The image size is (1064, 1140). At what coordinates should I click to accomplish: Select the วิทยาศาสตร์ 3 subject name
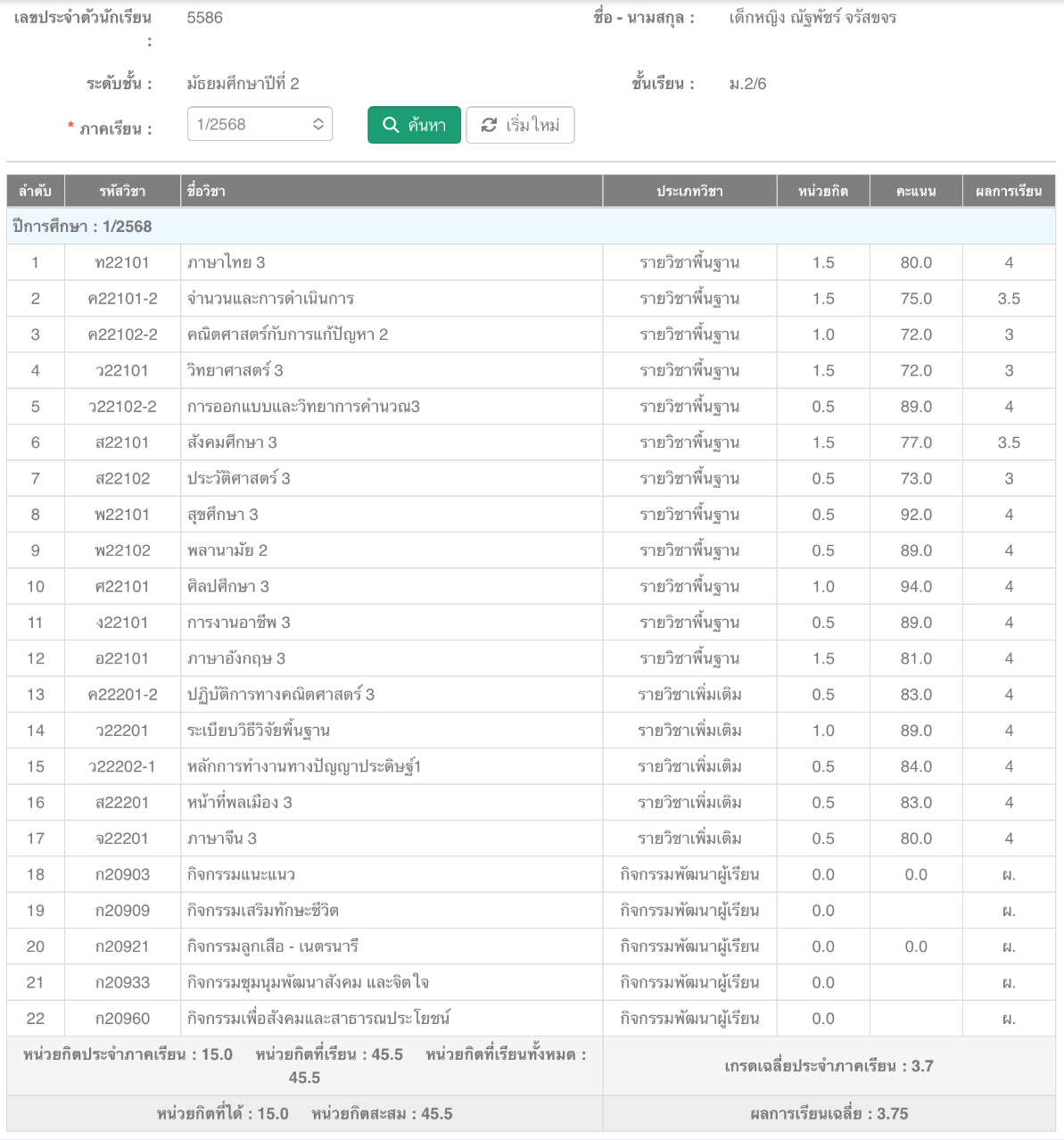[235, 371]
